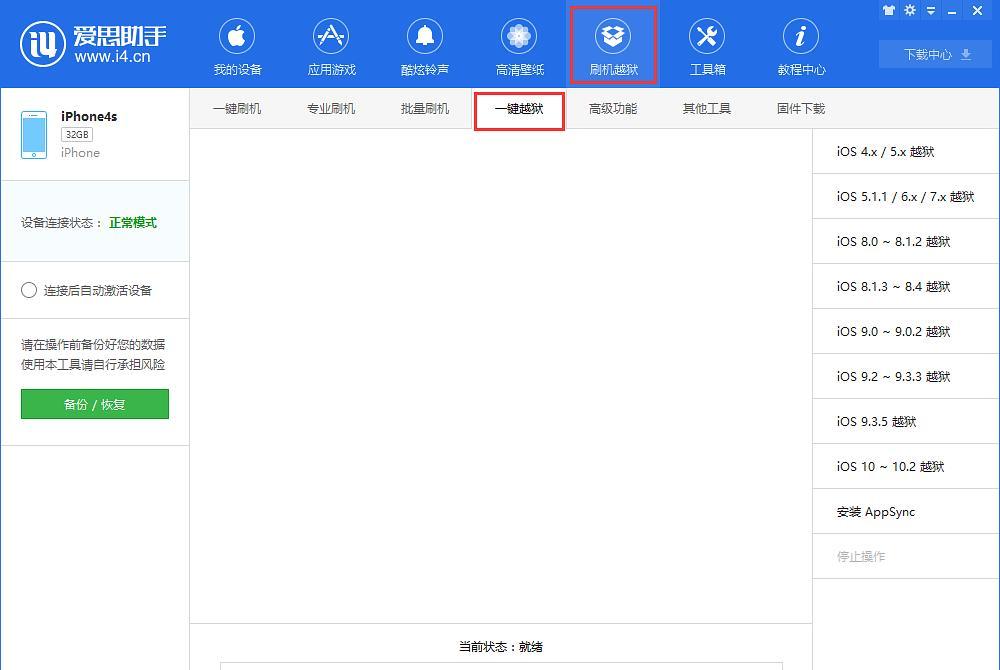Open the 我的设备 section with apple icon

[237, 47]
